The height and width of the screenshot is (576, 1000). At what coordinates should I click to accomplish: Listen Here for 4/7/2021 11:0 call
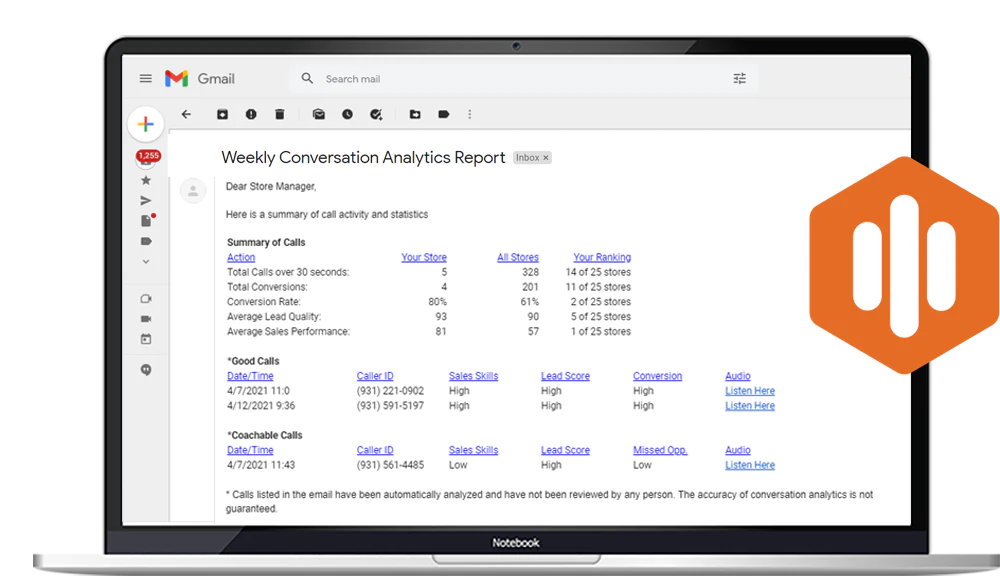750,390
